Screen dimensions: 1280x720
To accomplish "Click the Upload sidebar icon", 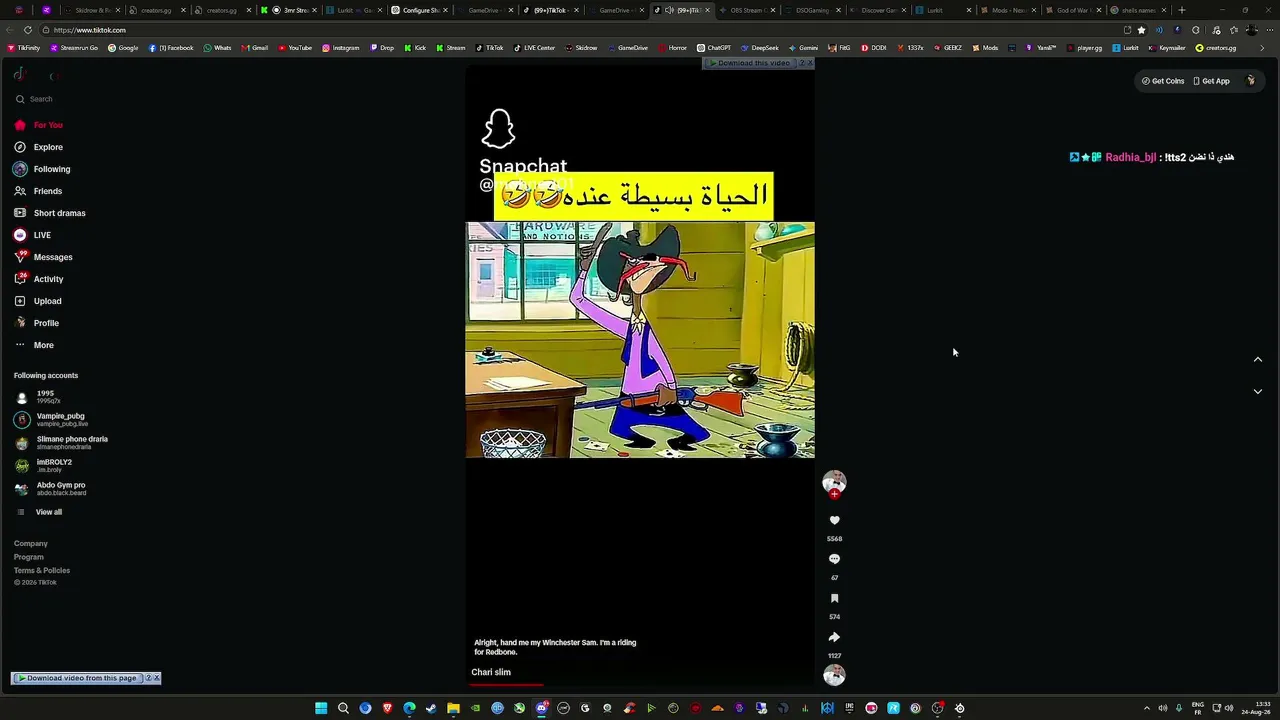I will pyautogui.click(x=20, y=301).
